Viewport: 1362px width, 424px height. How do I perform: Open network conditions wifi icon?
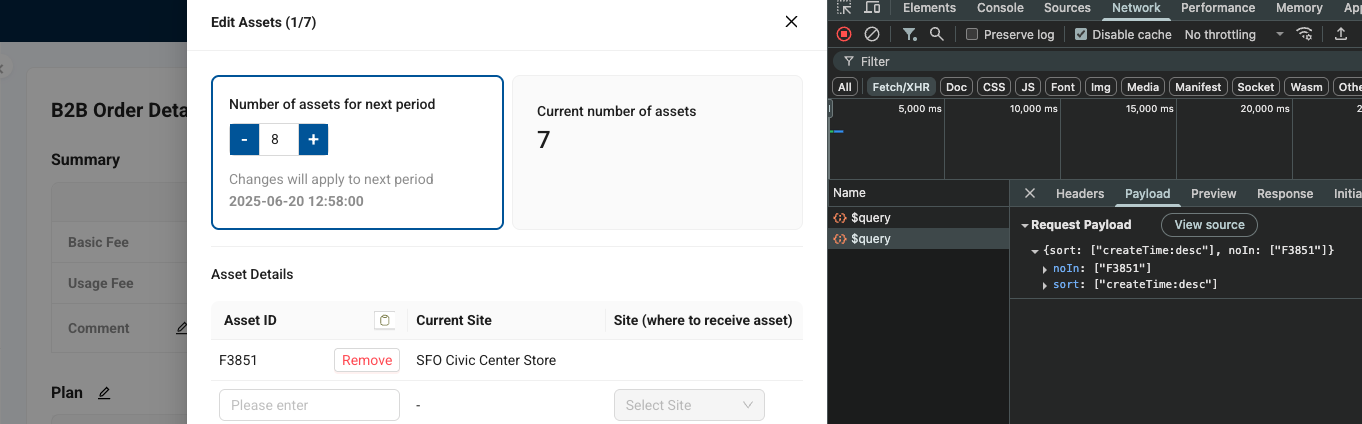point(1304,34)
